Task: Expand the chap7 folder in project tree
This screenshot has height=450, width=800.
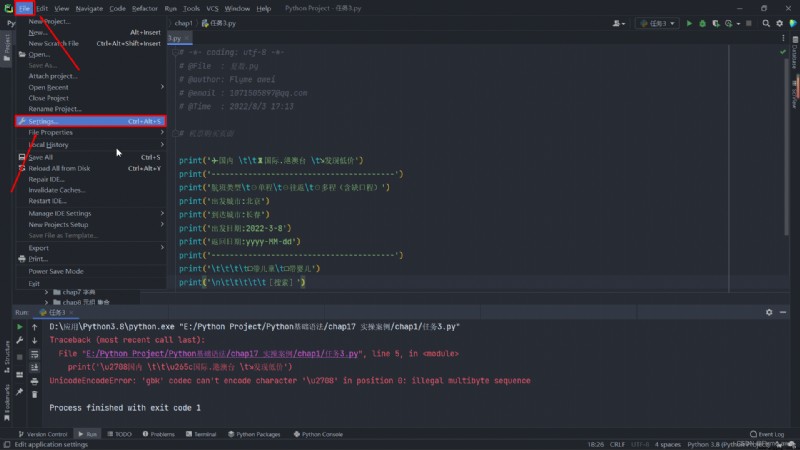Action: (x=46, y=292)
